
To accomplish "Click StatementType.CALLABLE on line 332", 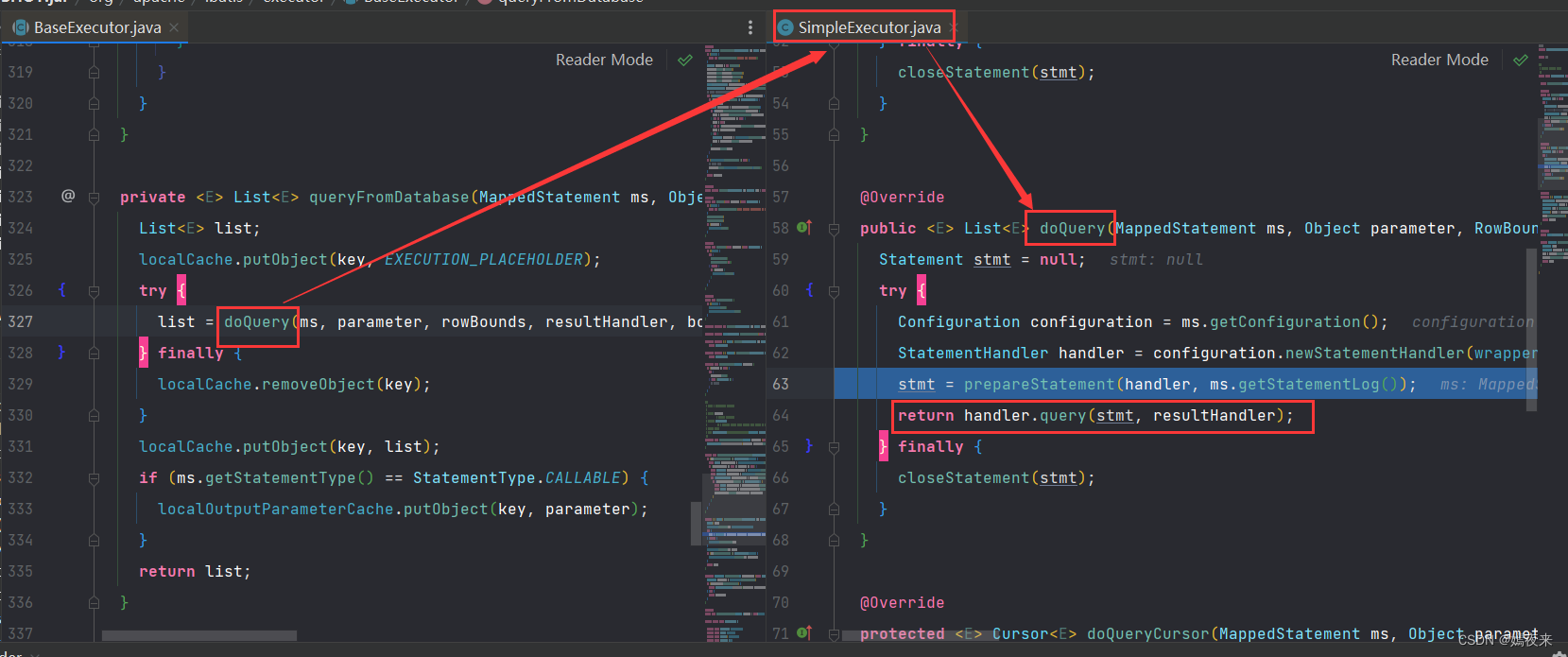I will click(516, 477).
